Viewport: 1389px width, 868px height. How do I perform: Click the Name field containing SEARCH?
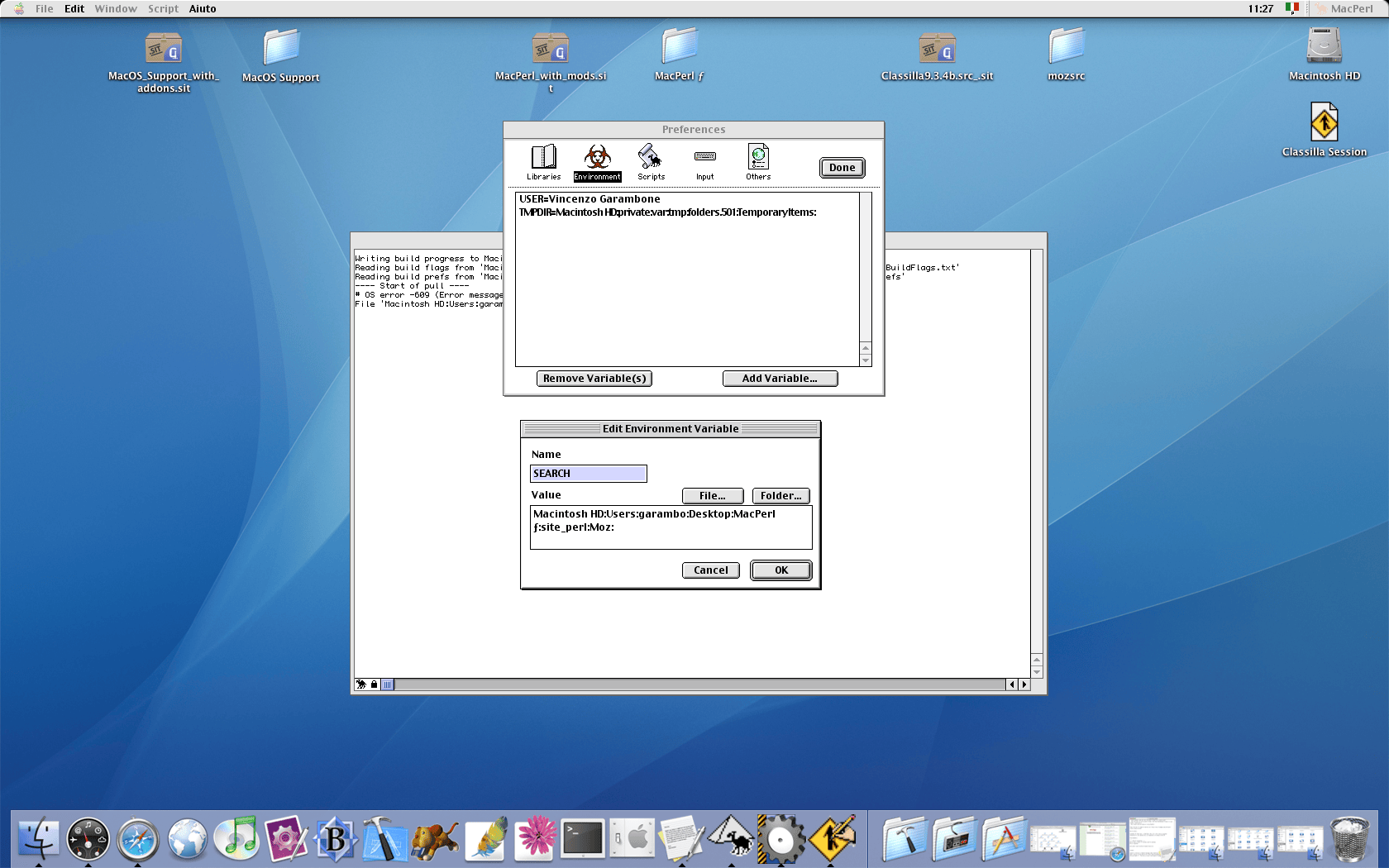589,474
